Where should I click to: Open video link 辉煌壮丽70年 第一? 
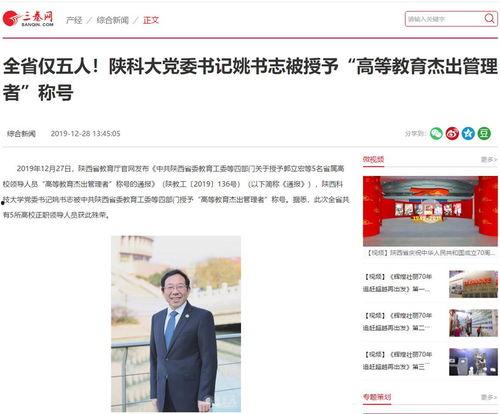point(398,283)
